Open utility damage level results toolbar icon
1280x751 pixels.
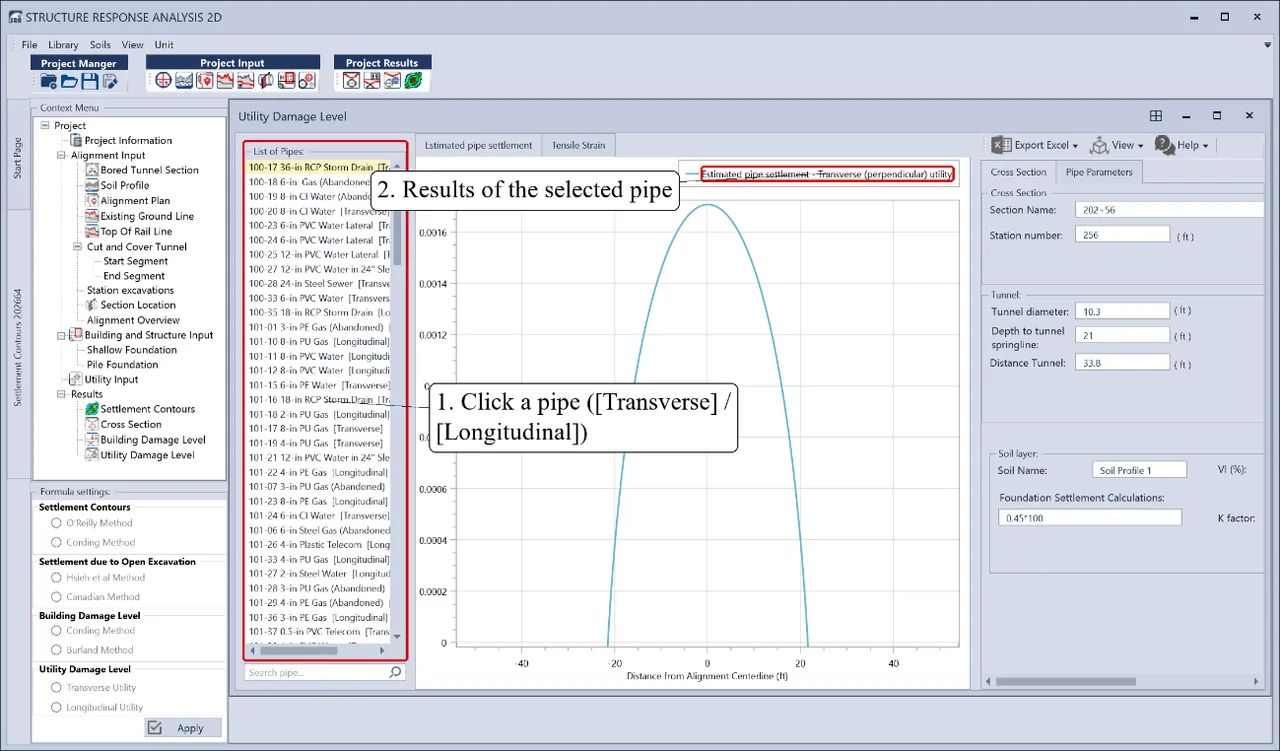pos(392,81)
